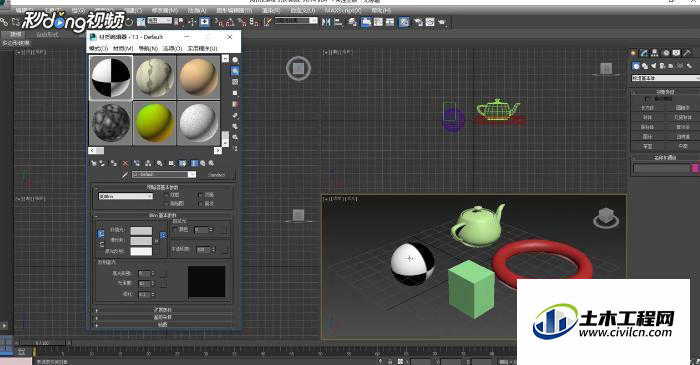Open the Utilities menu in Material Editor
The image size is (700, 365).
[202, 48]
